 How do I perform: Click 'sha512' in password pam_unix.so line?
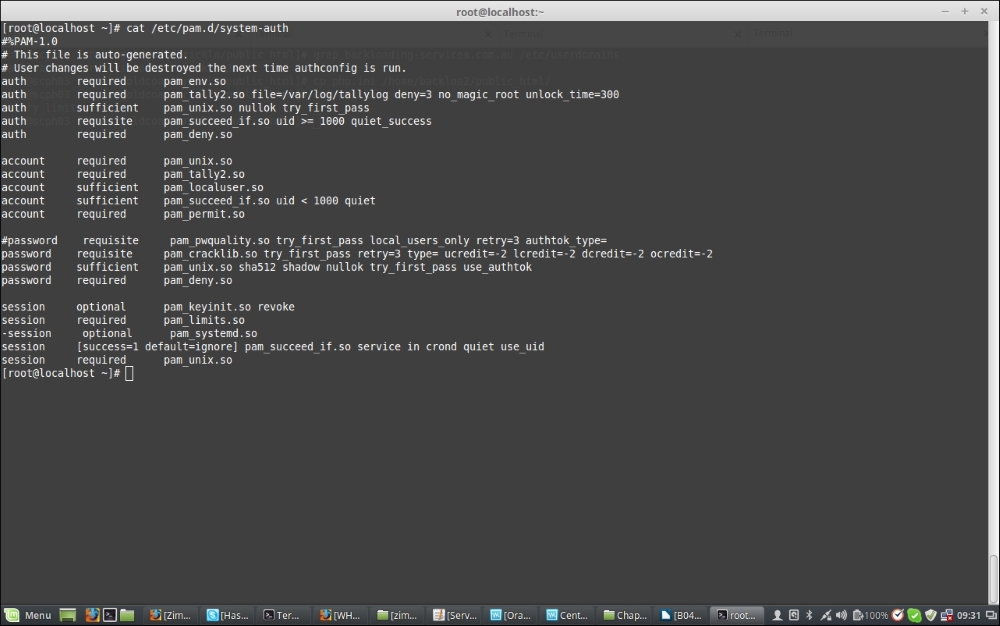click(257, 267)
